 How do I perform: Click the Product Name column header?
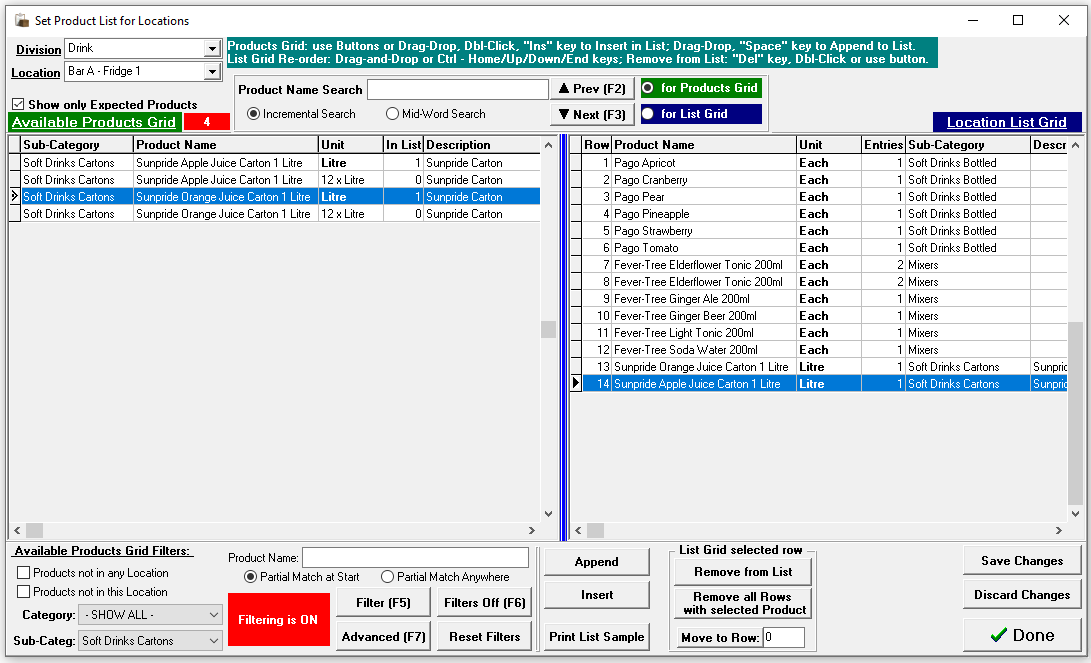(x=226, y=145)
